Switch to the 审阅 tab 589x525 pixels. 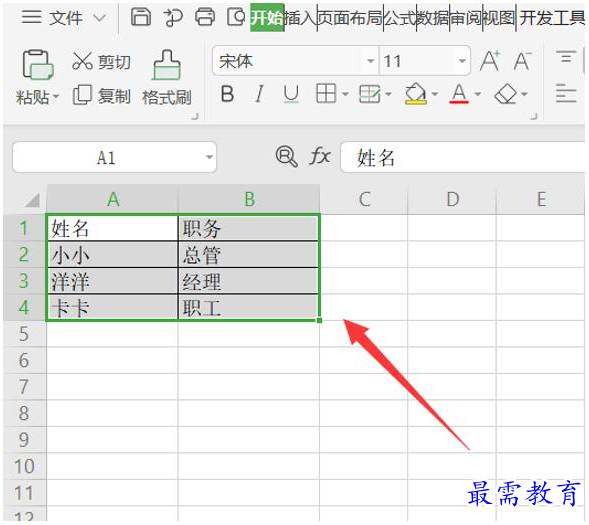(466, 17)
